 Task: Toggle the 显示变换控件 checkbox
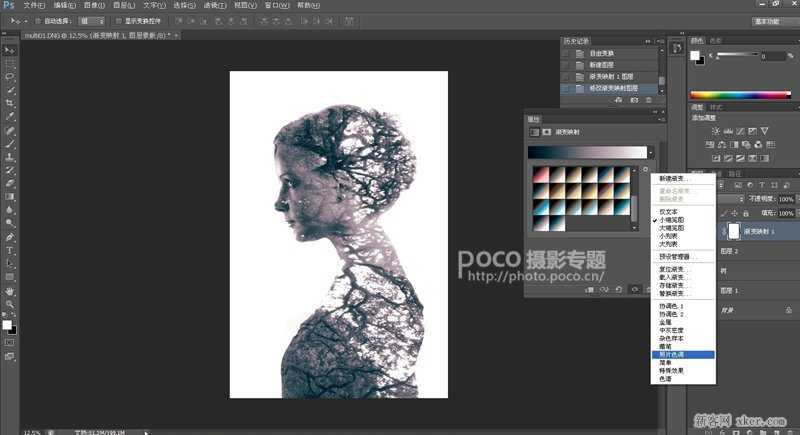(119, 20)
